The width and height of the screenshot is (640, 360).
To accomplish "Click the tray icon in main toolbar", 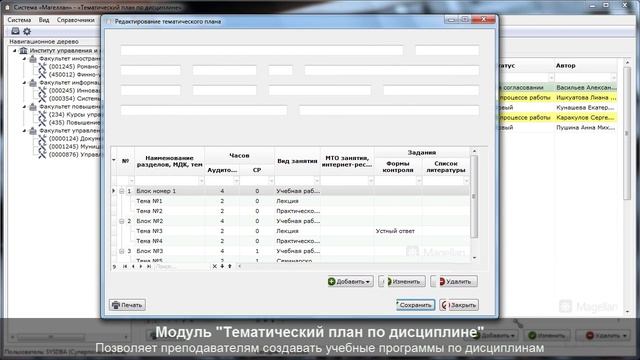I will click(x=15, y=31).
